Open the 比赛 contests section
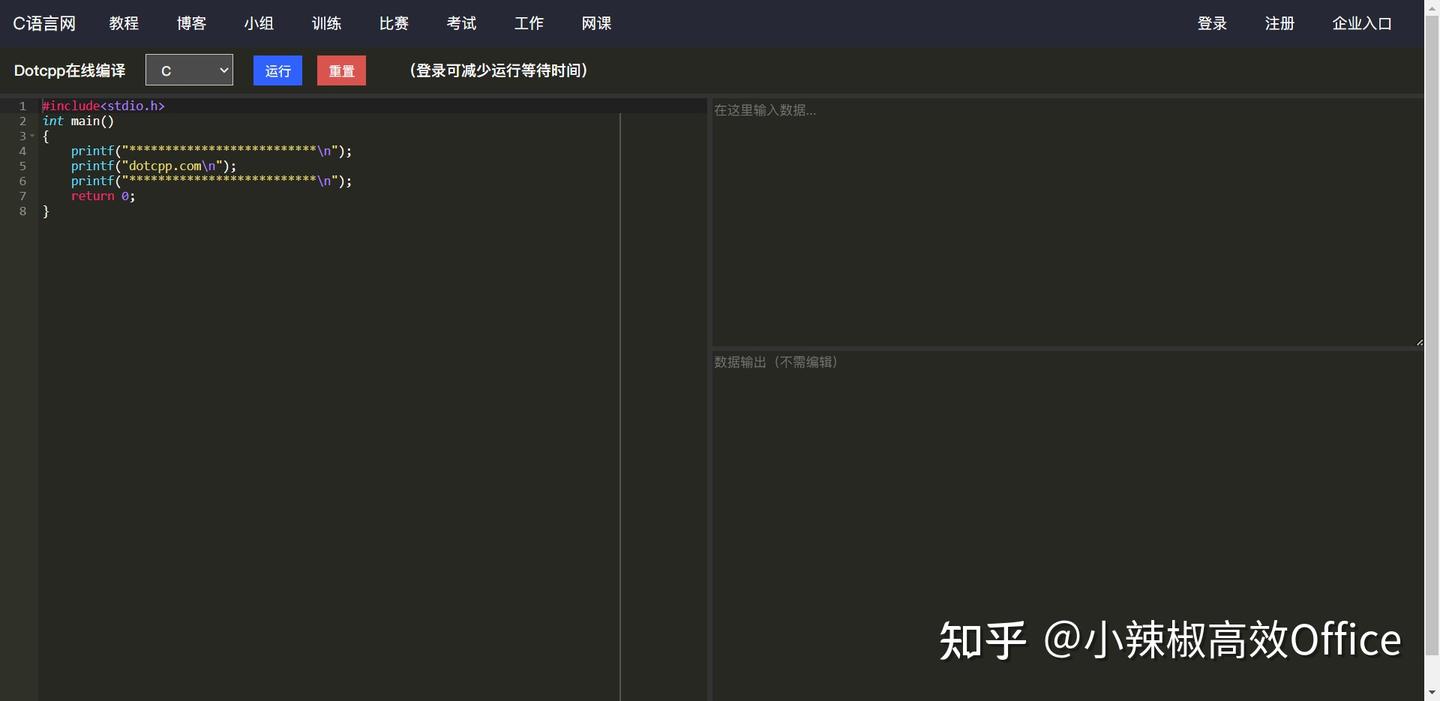 coord(393,23)
